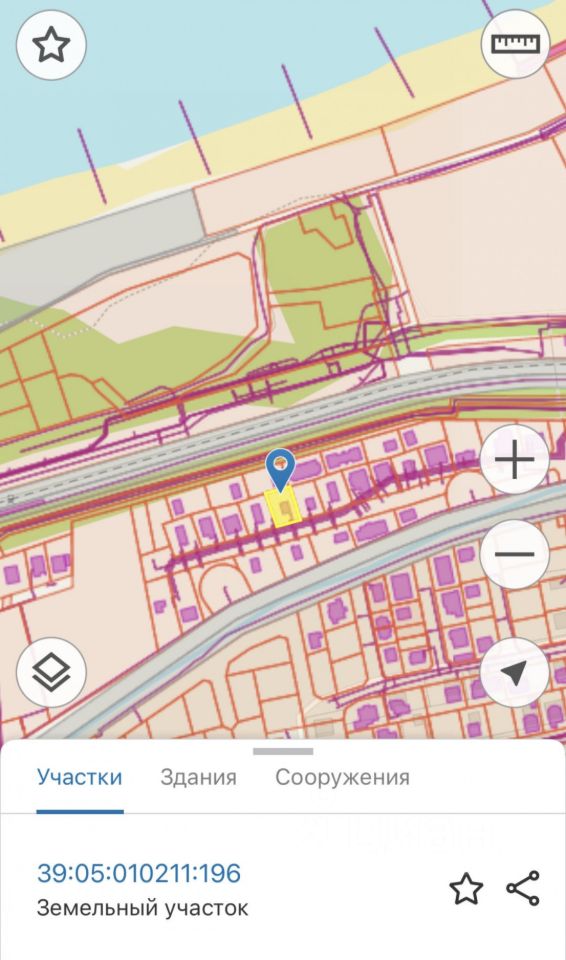
Task: Switch to the Сооружения tab
Action: 342,777
